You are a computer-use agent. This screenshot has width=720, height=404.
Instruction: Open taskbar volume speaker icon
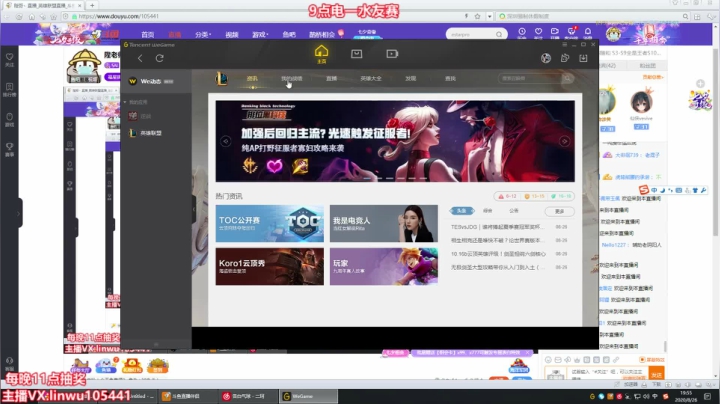646,396
